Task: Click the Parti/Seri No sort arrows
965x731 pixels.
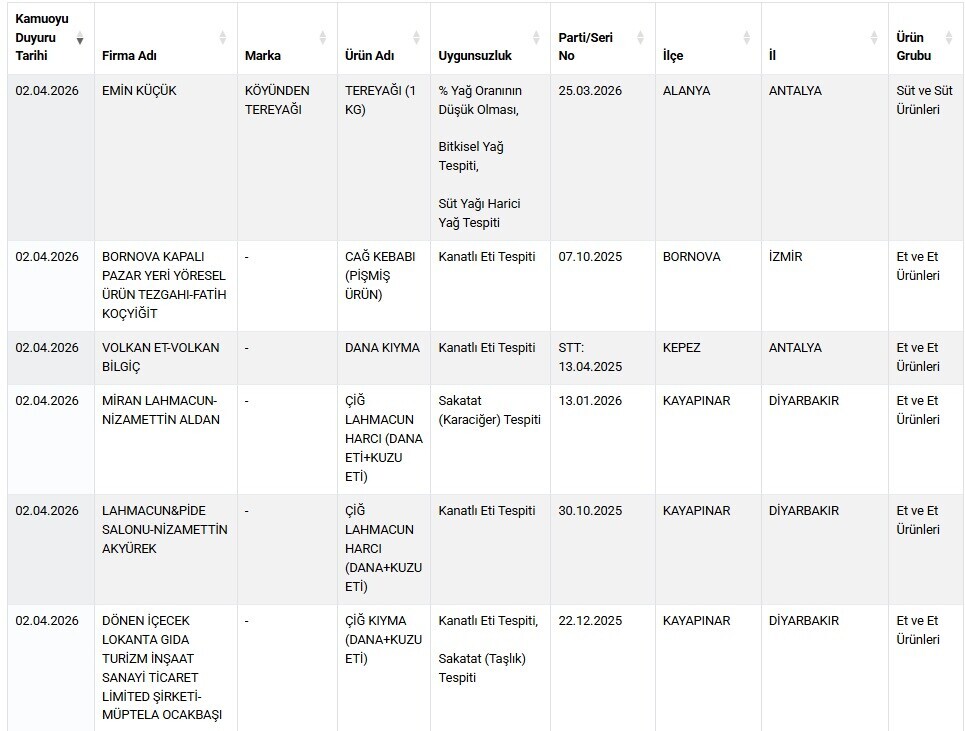Action: [641, 38]
